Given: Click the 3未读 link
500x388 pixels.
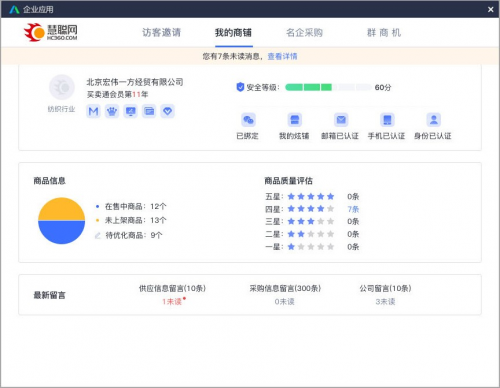Looking at the screenshot, I should pos(385,302).
